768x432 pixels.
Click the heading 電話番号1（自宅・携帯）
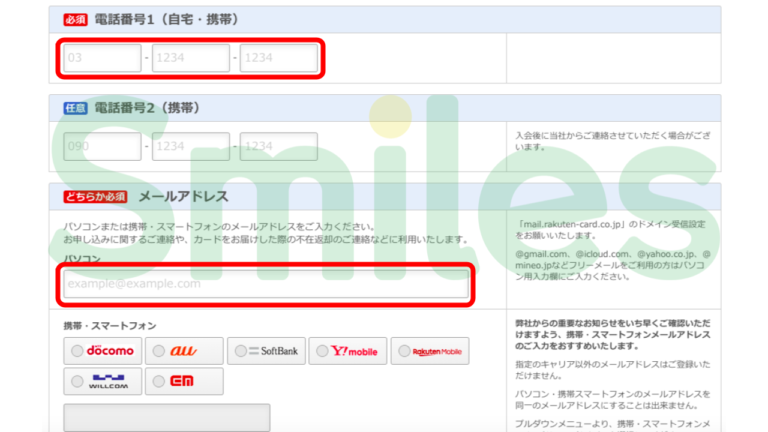pos(167,20)
